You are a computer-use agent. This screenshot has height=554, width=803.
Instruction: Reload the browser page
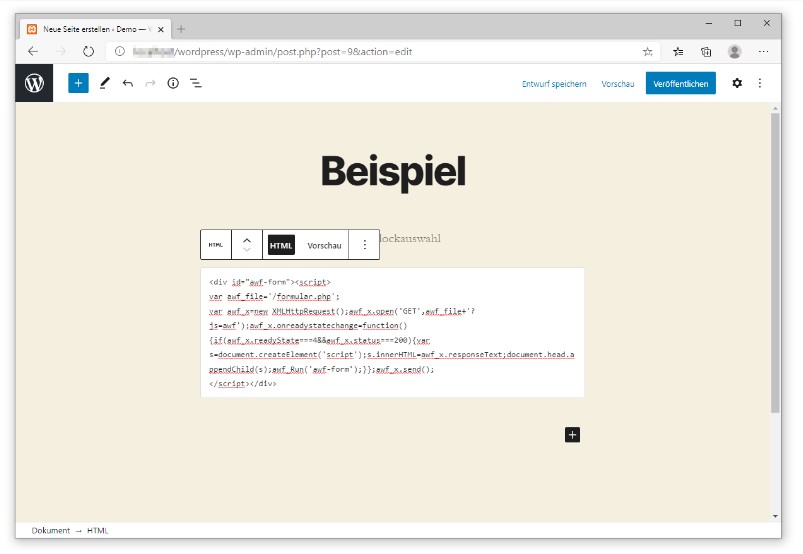[x=89, y=51]
